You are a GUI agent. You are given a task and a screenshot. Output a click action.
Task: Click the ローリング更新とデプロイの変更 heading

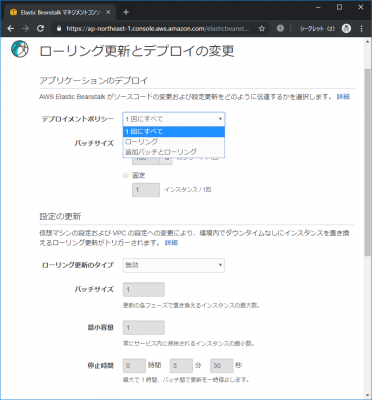pyautogui.click(x=137, y=51)
